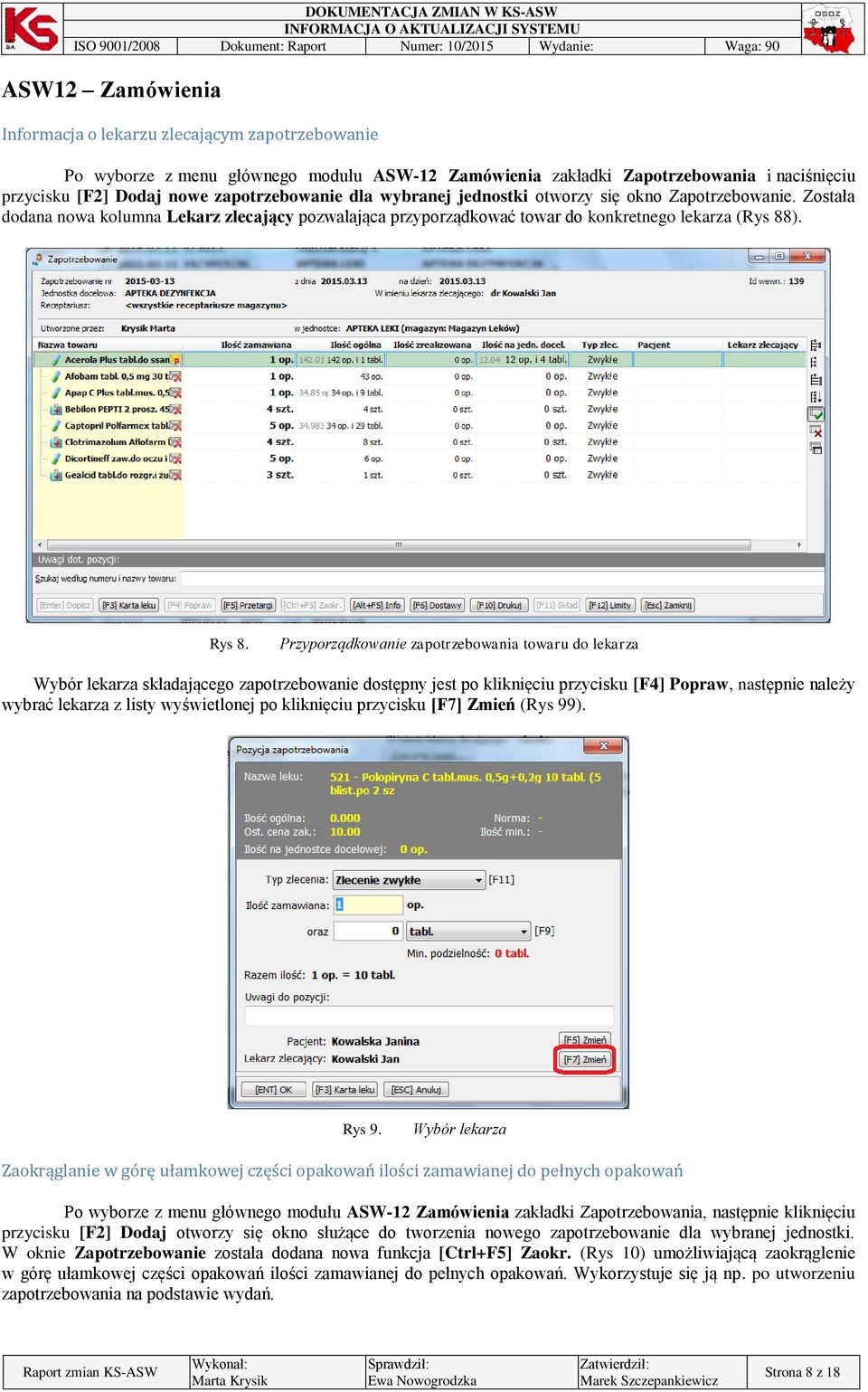Click [Enter] Dopisz button
The width and height of the screenshot is (868, 1392).
65,605
